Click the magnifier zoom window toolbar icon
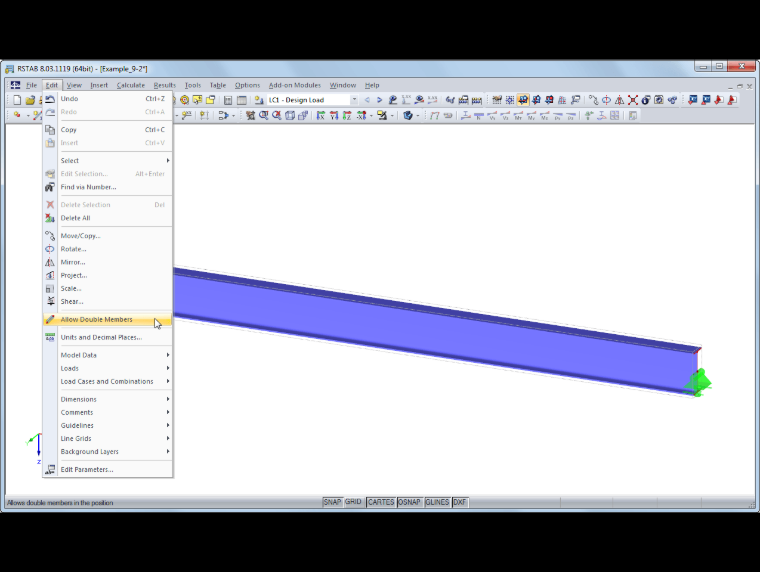The width and height of the screenshot is (760, 572). click(264, 116)
